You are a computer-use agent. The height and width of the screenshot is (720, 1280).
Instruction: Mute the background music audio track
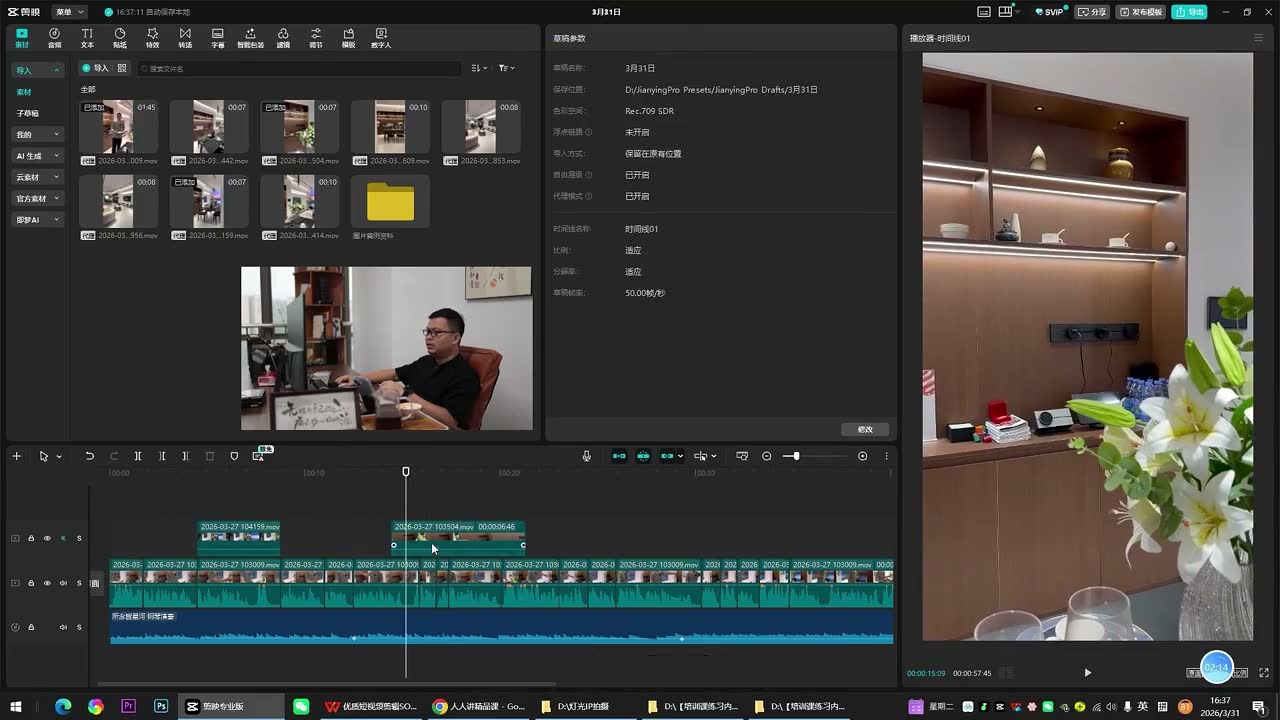point(63,627)
